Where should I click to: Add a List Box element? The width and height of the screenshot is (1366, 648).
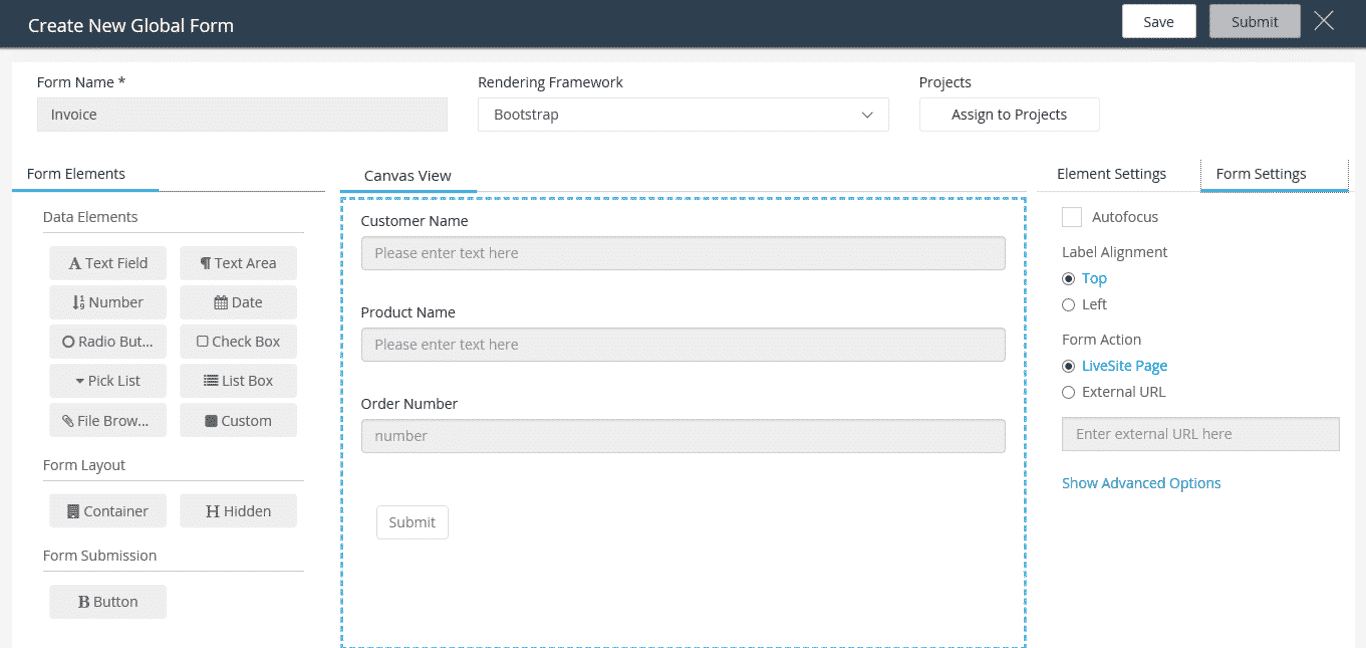pos(238,380)
